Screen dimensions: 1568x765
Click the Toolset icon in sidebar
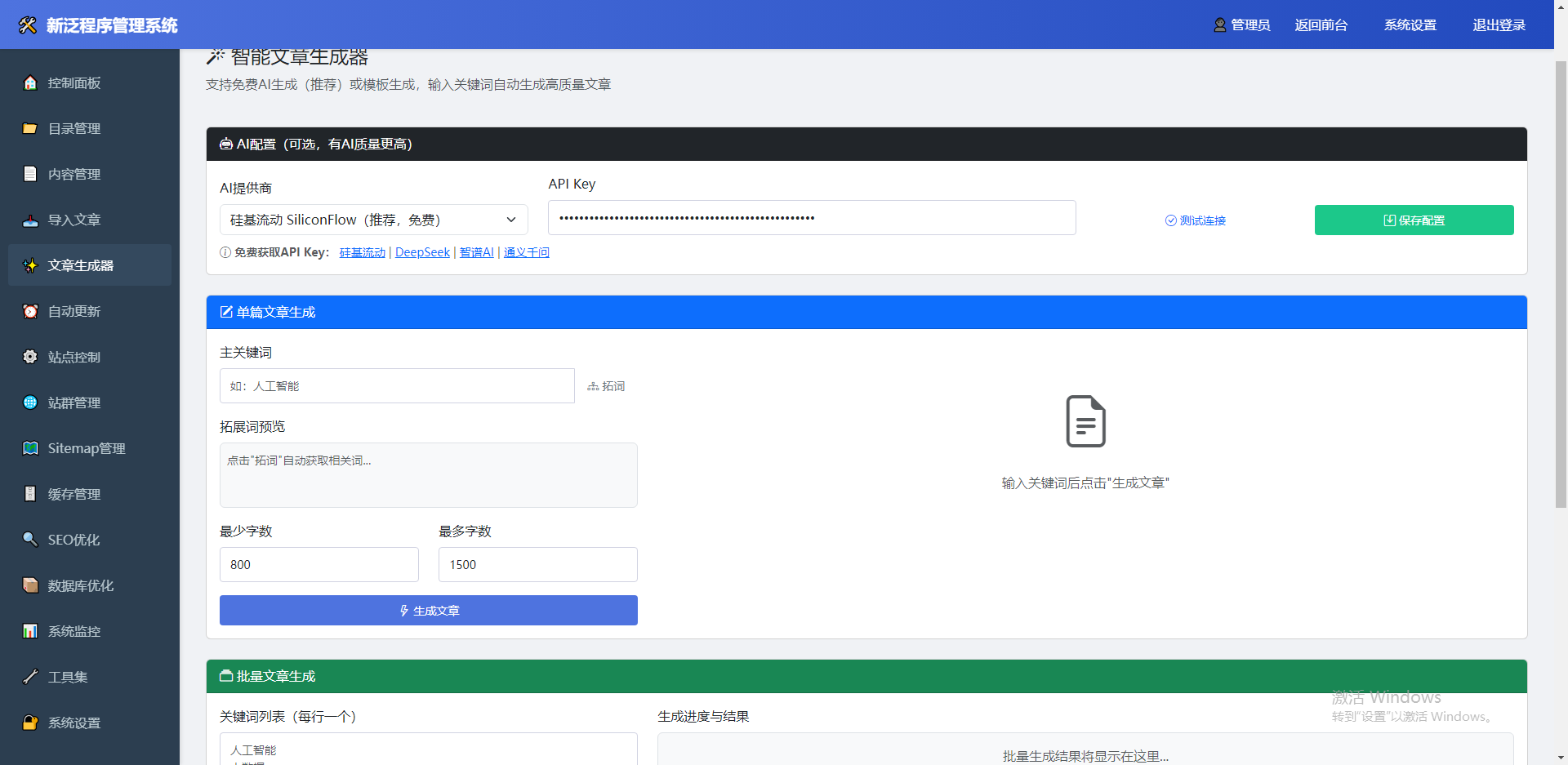tap(30, 677)
